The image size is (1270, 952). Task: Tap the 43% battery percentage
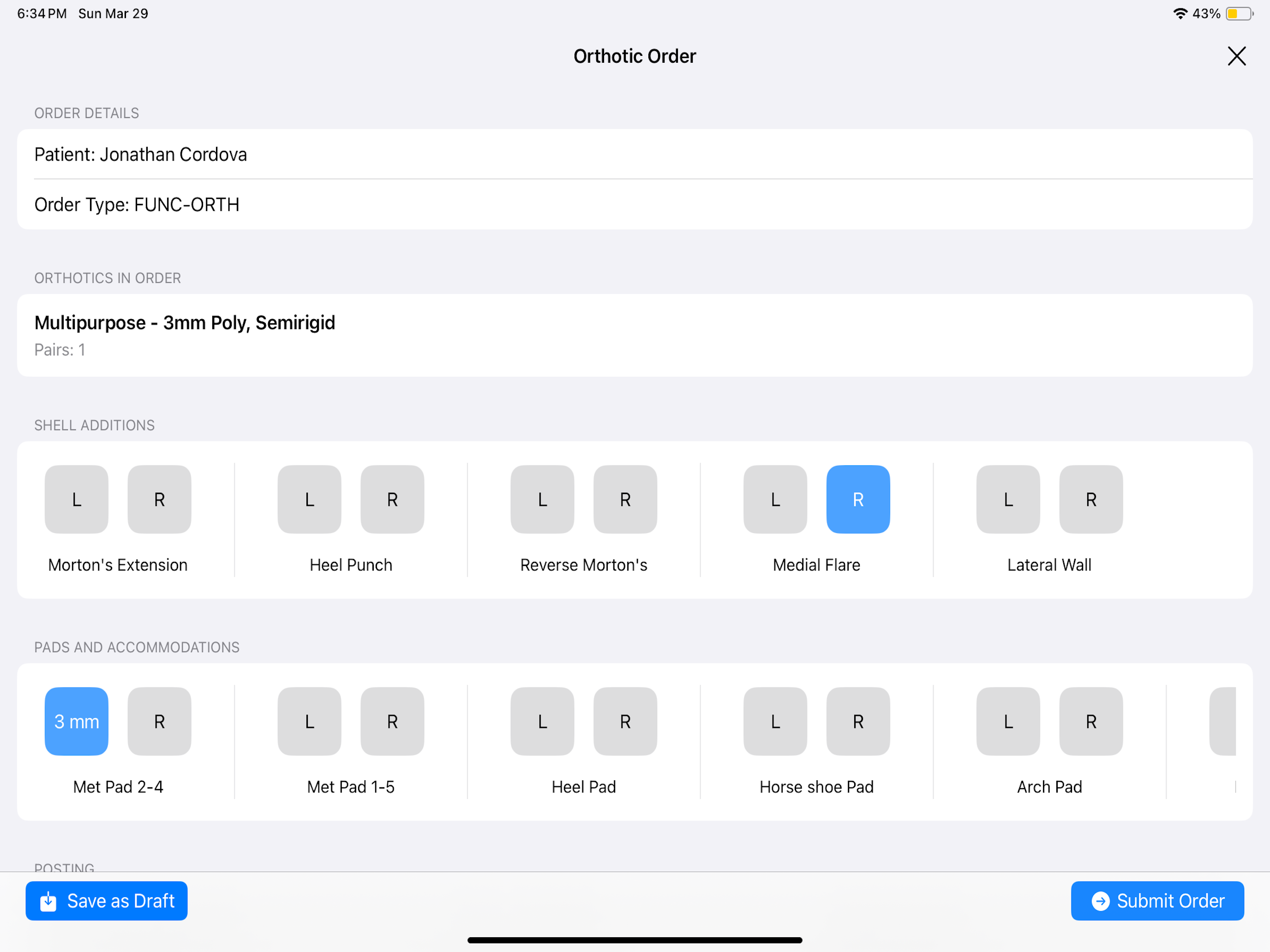coord(1206,13)
